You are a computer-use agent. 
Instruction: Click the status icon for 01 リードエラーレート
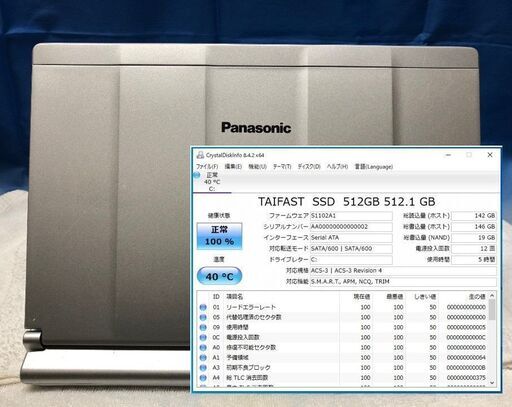click(203, 307)
